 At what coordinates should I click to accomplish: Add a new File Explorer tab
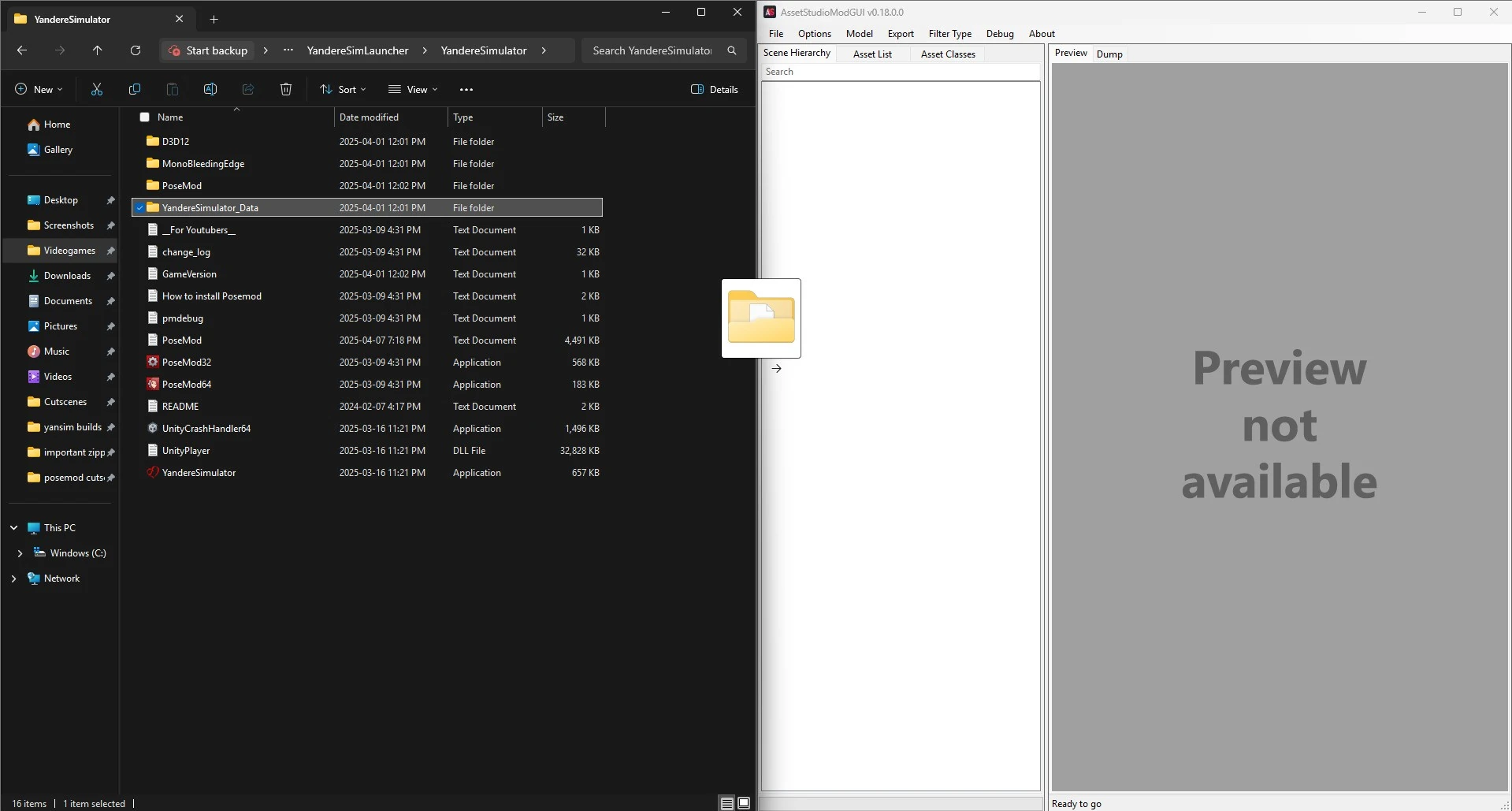(x=214, y=19)
